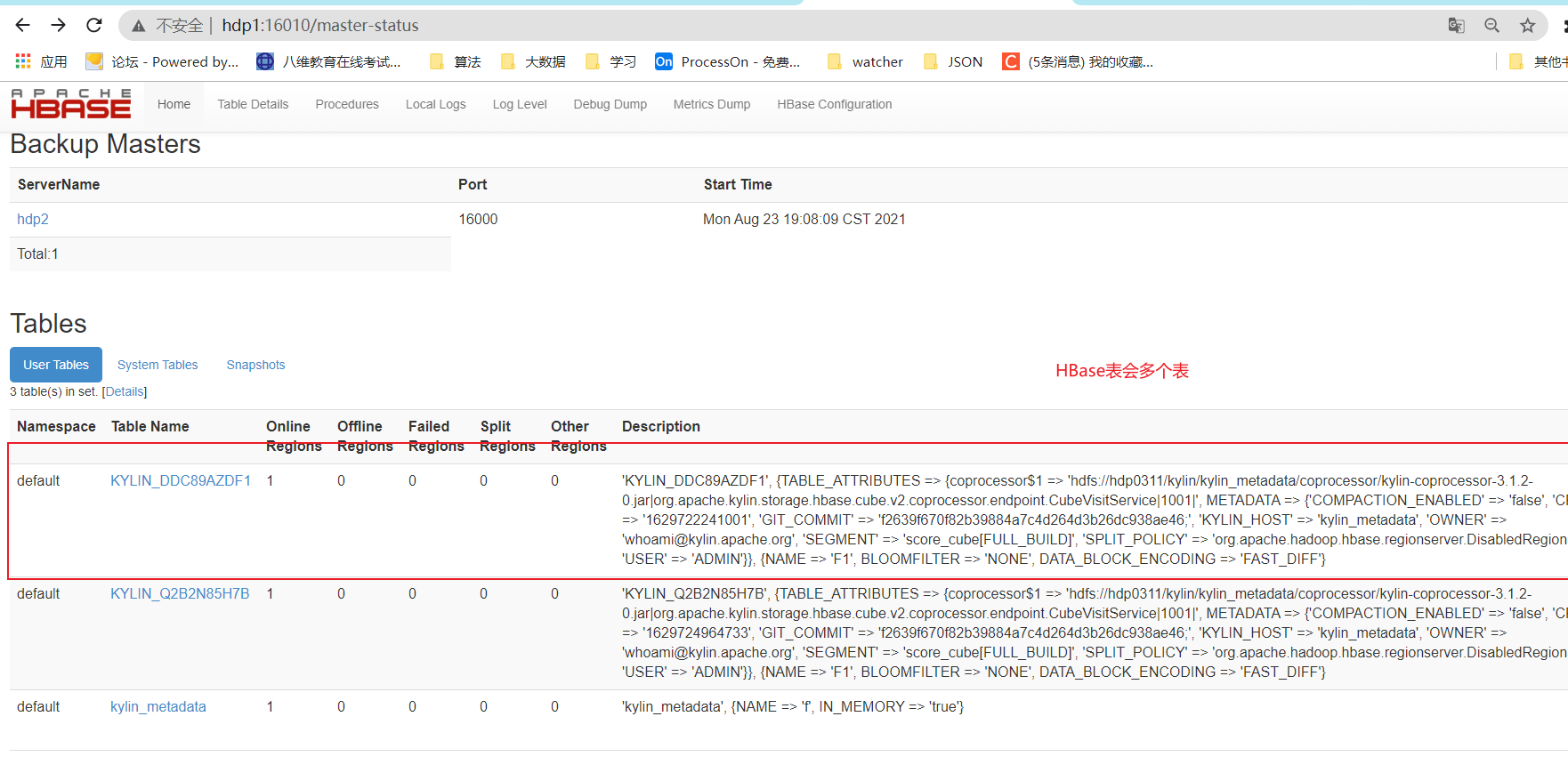Open the 大数据 bookmark folder

click(x=533, y=61)
